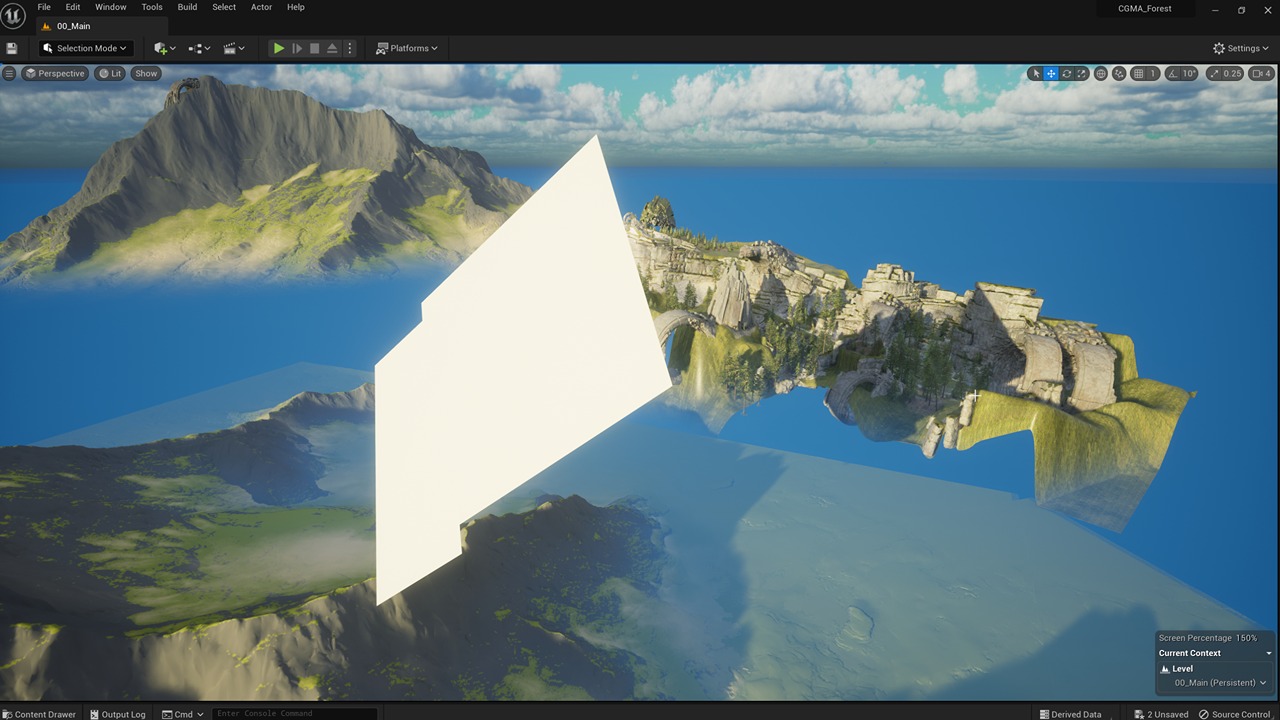1280x720 pixels.
Task: Toggle rotation angle snapping
Action: click(1172, 74)
